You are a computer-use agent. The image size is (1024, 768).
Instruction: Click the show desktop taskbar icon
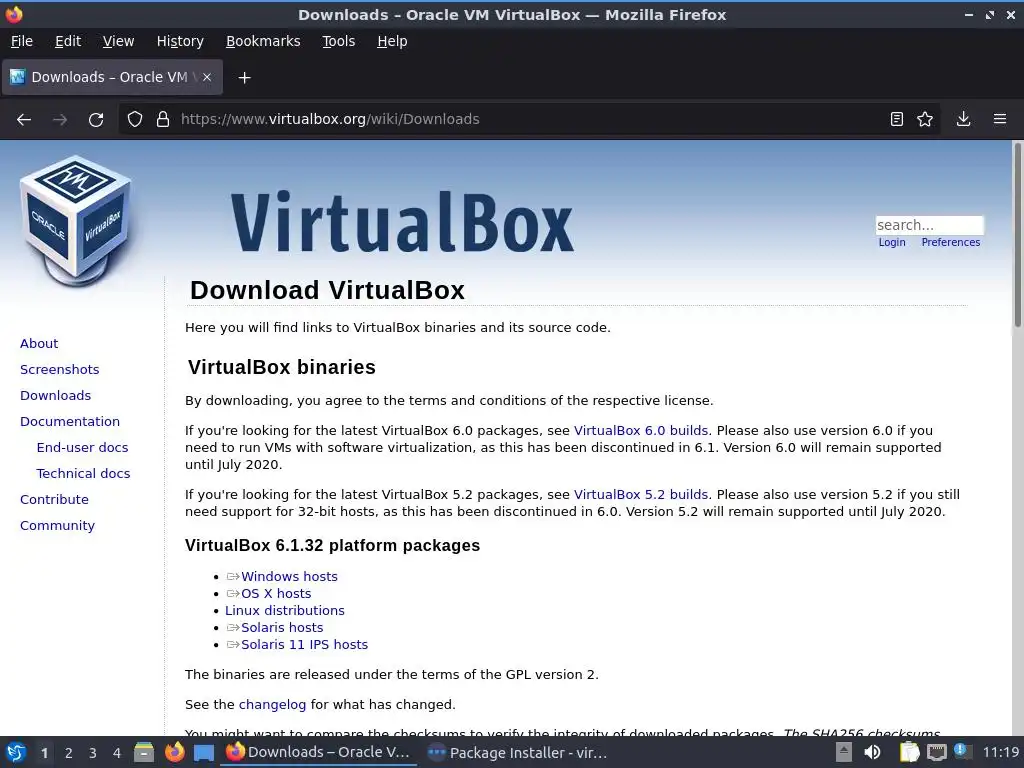(204, 753)
